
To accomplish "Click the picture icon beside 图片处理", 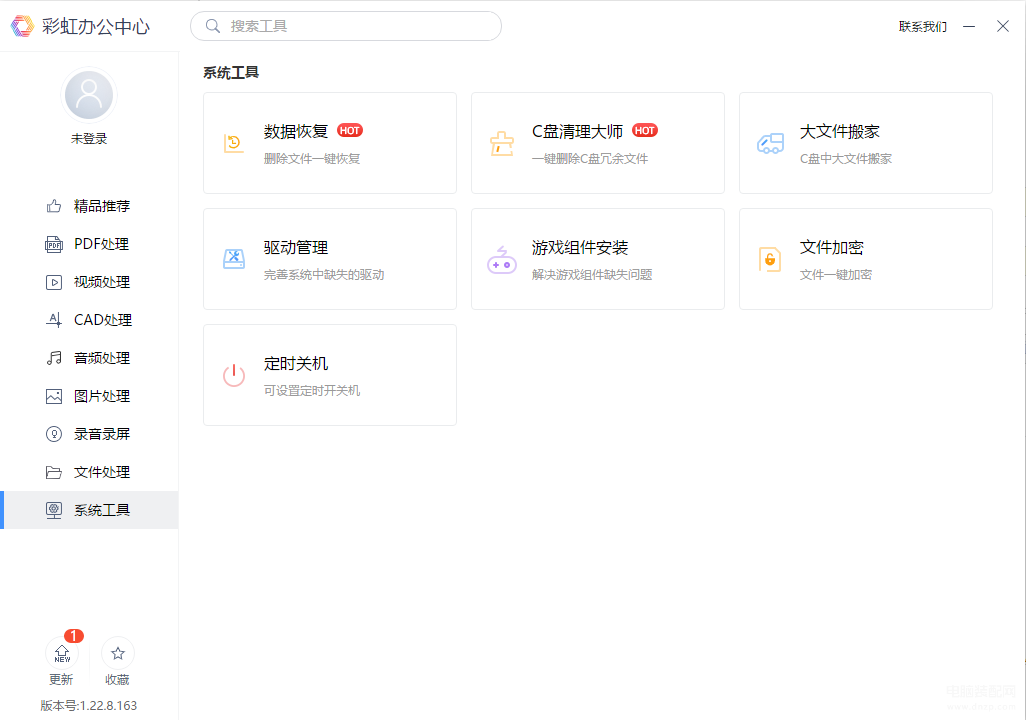I will [54, 396].
